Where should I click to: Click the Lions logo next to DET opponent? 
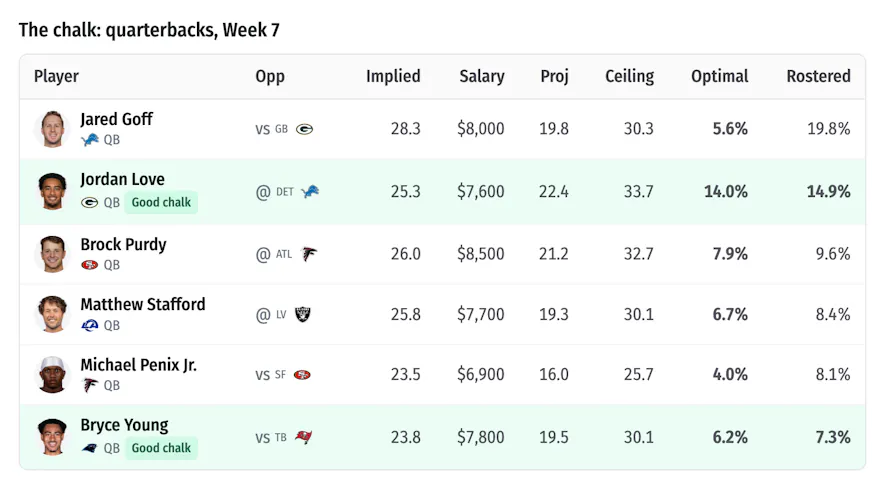coord(310,192)
